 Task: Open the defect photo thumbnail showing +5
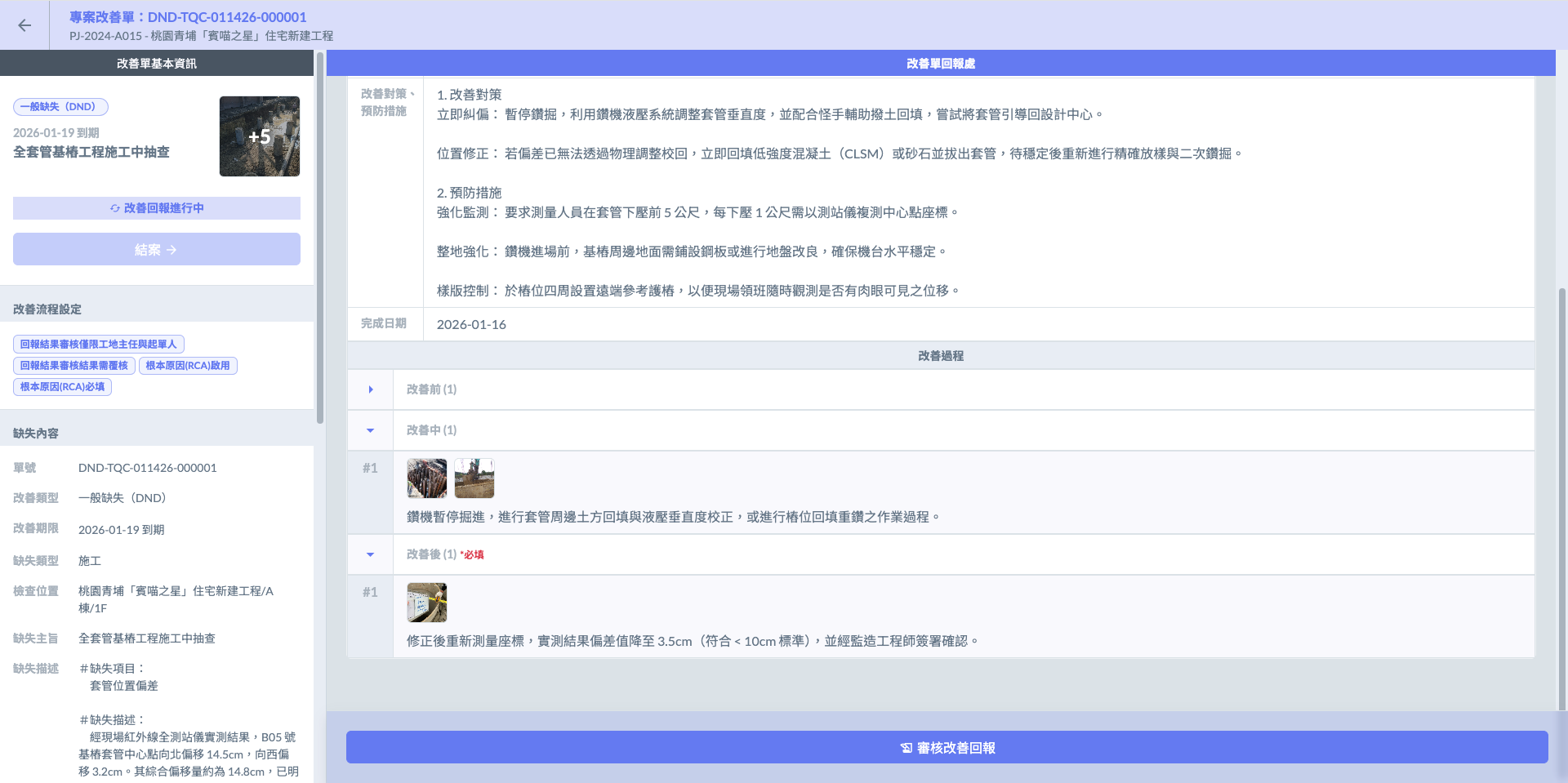[x=259, y=136]
